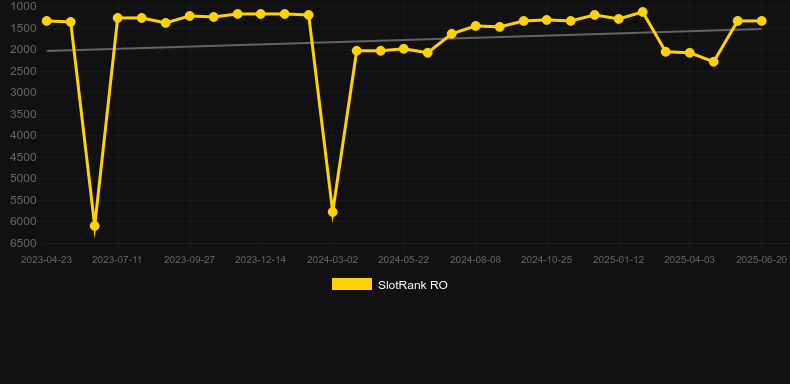790x384 pixels.
Task: Toggle the SlotRank RO legend entry
Action: [x=389, y=285]
